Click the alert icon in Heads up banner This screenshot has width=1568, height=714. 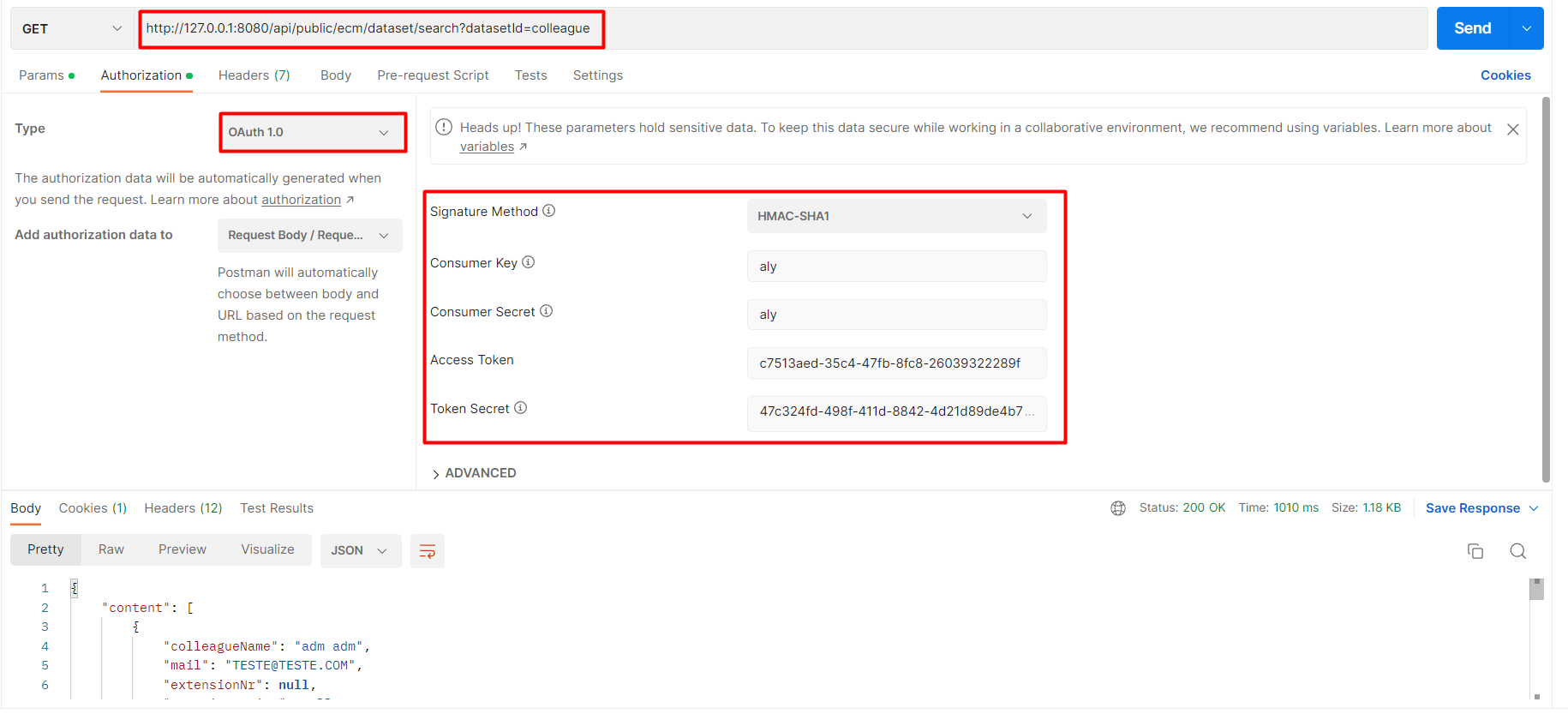point(444,128)
